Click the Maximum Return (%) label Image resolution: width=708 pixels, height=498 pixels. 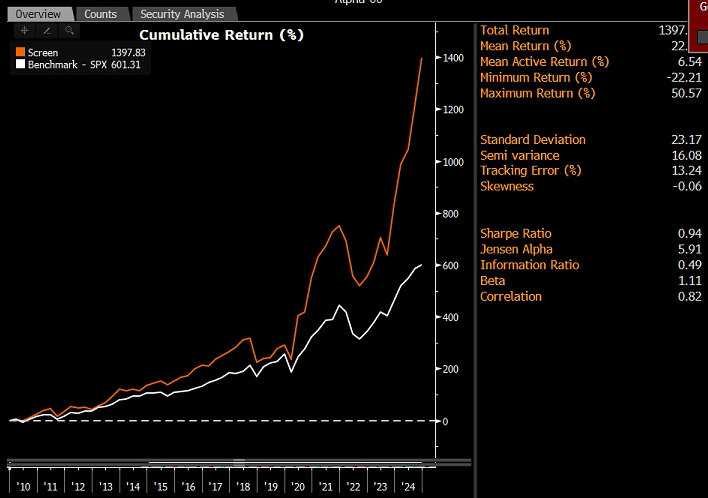click(x=537, y=93)
